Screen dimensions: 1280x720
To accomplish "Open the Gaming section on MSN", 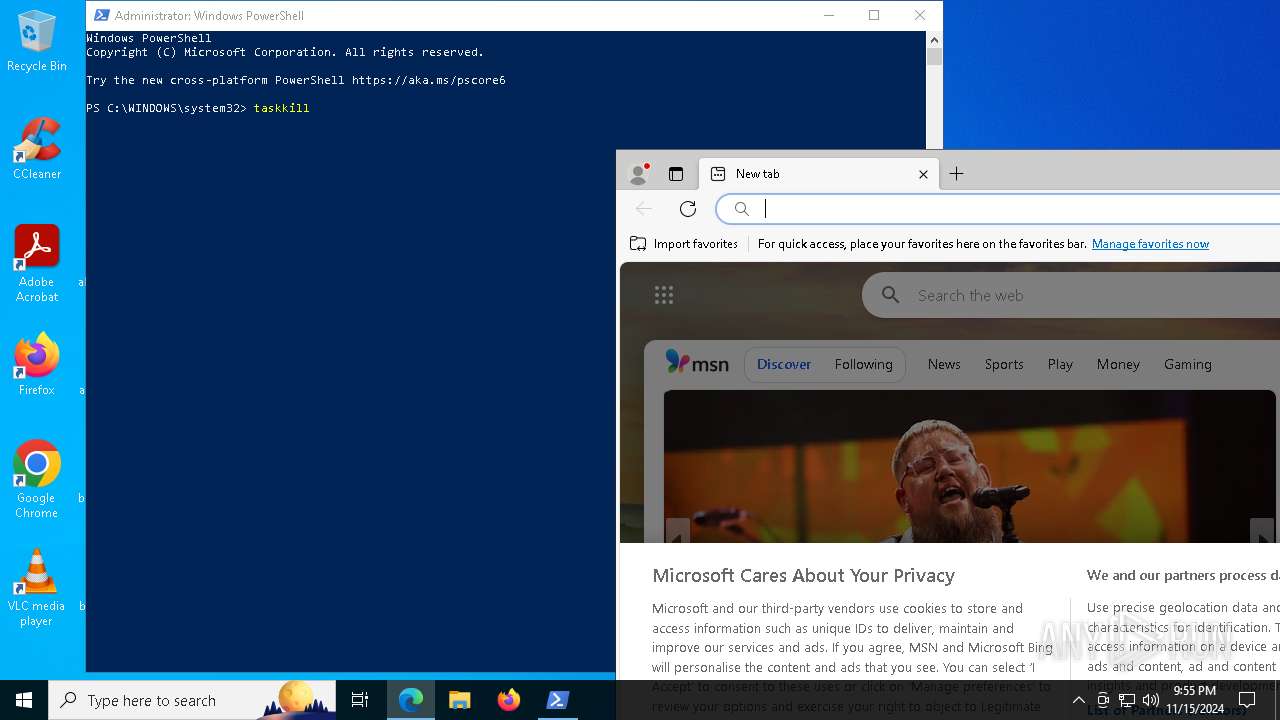I will 1188,364.
